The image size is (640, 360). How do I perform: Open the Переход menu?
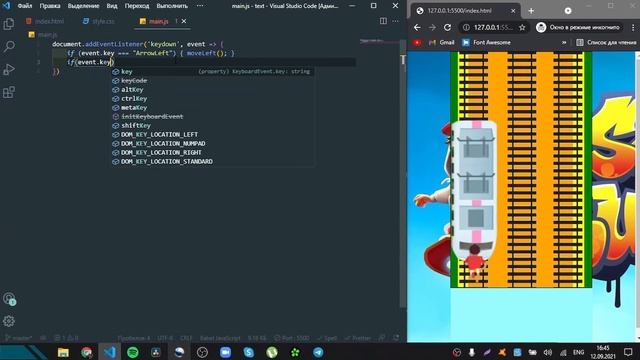click(x=137, y=6)
